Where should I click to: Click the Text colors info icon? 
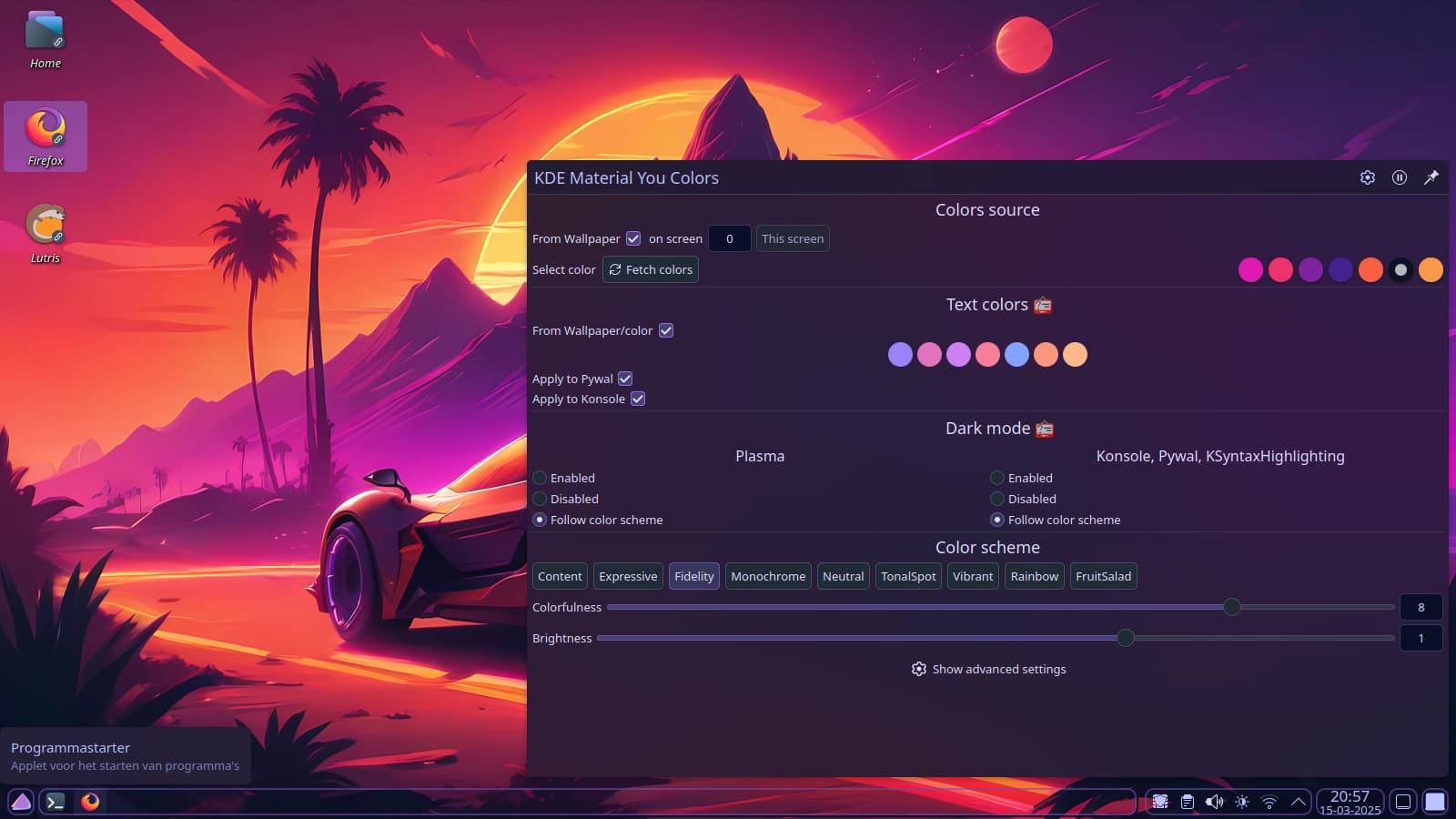[x=1043, y=305]
